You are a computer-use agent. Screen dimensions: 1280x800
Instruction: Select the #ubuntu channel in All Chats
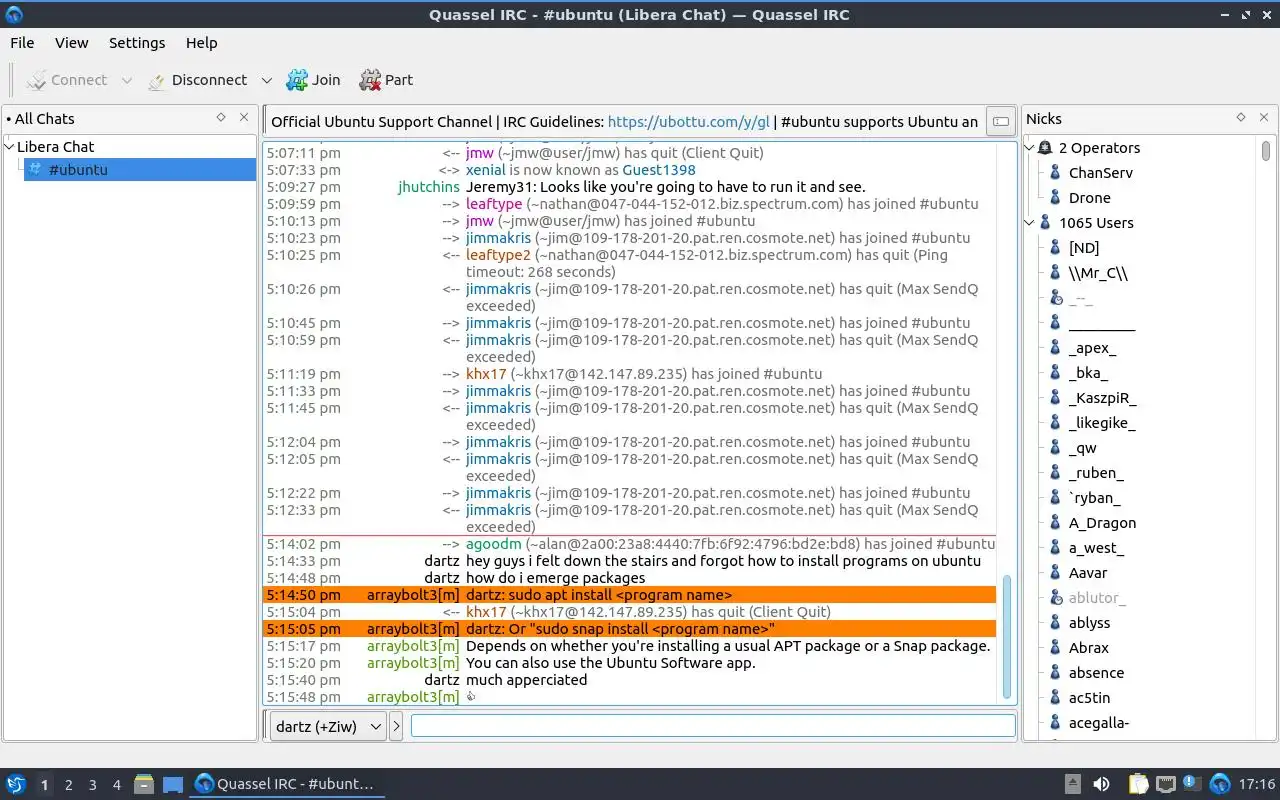click(x=140, y=170)
